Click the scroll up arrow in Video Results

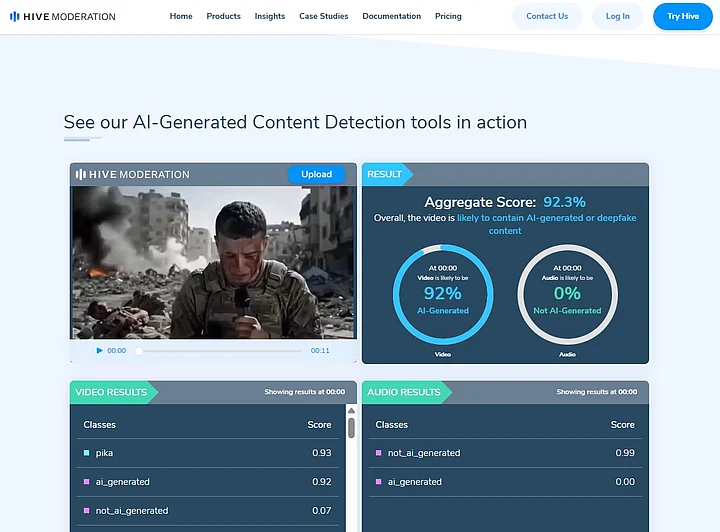pyautogui.click(x=351, y=411)
